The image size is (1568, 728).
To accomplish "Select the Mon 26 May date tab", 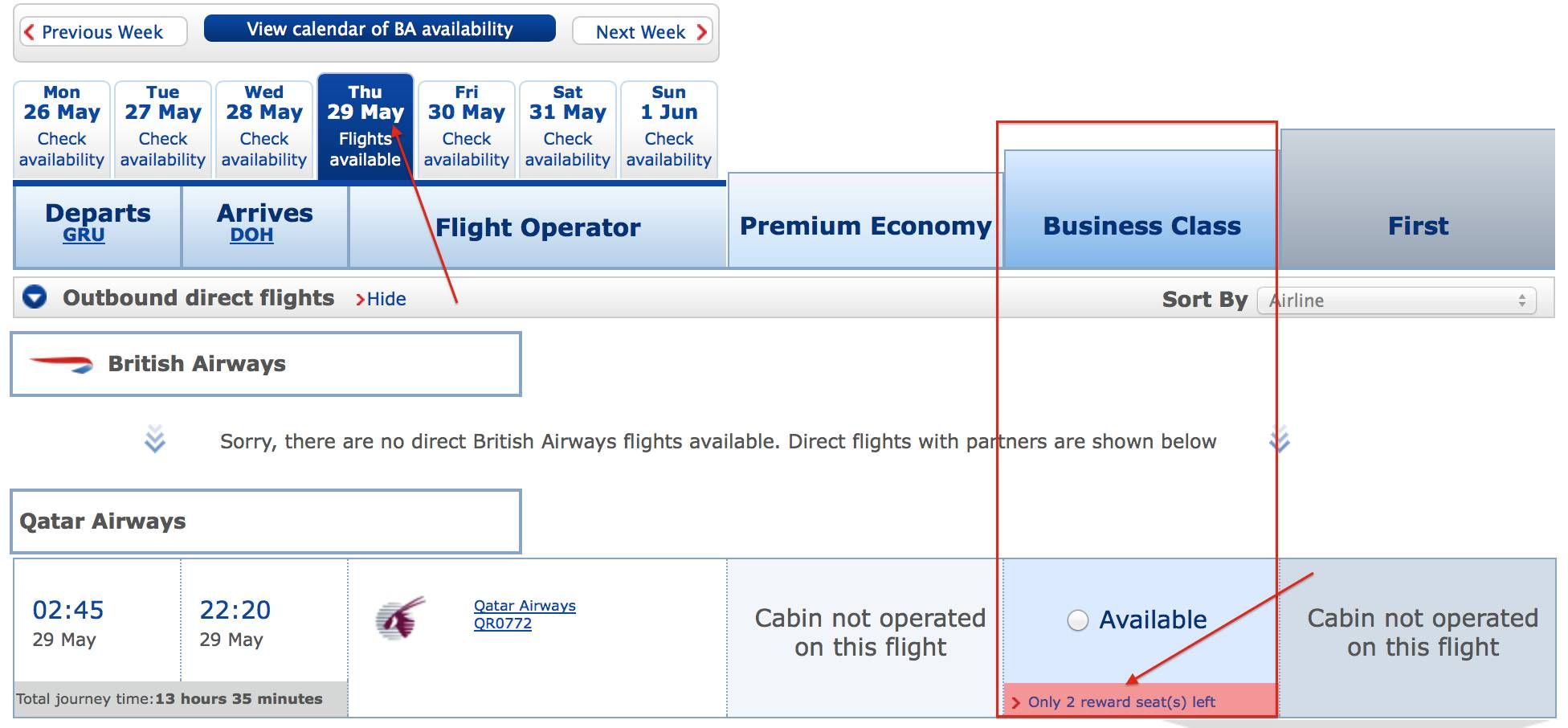I will [x=62, y=129].
